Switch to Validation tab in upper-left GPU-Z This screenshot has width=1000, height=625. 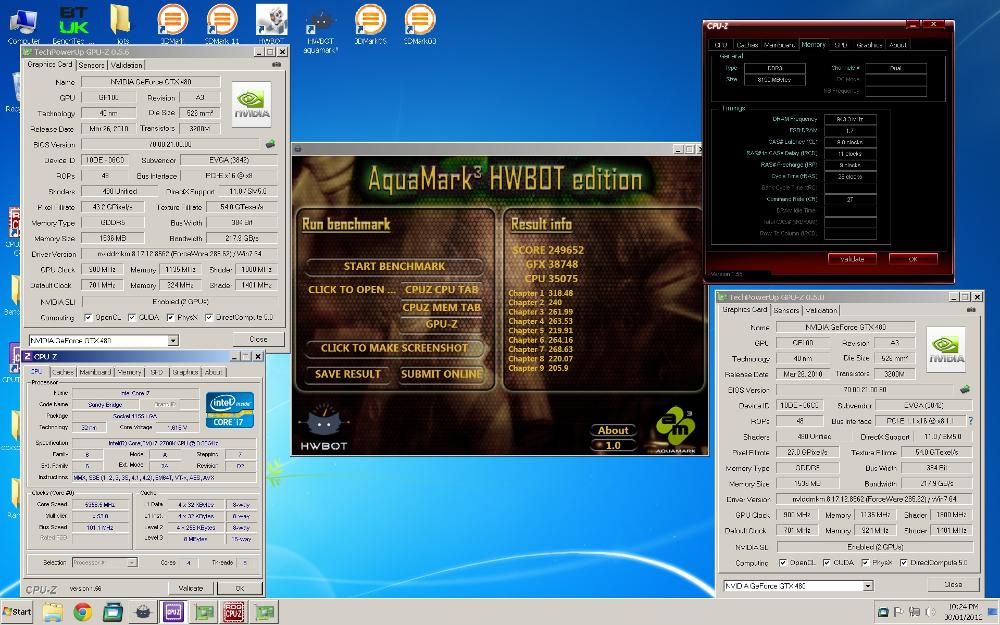click(126, 65)
